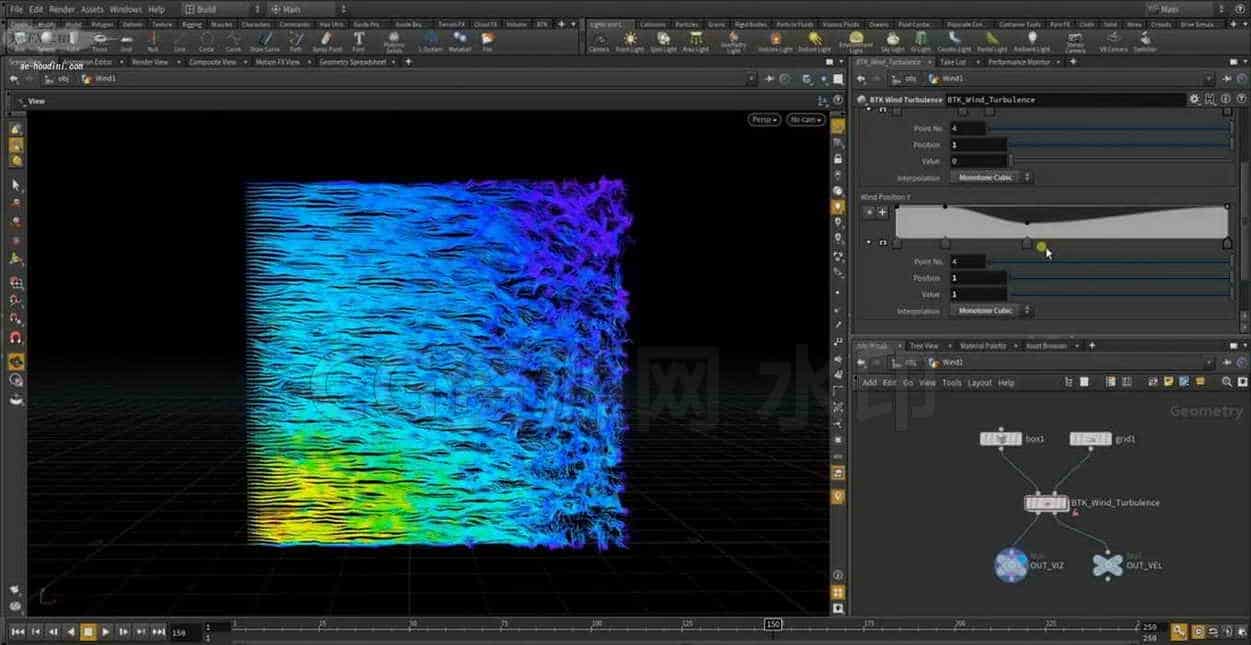Select the Metaball shelf tool
The image size is (1251, 645).
459,41
